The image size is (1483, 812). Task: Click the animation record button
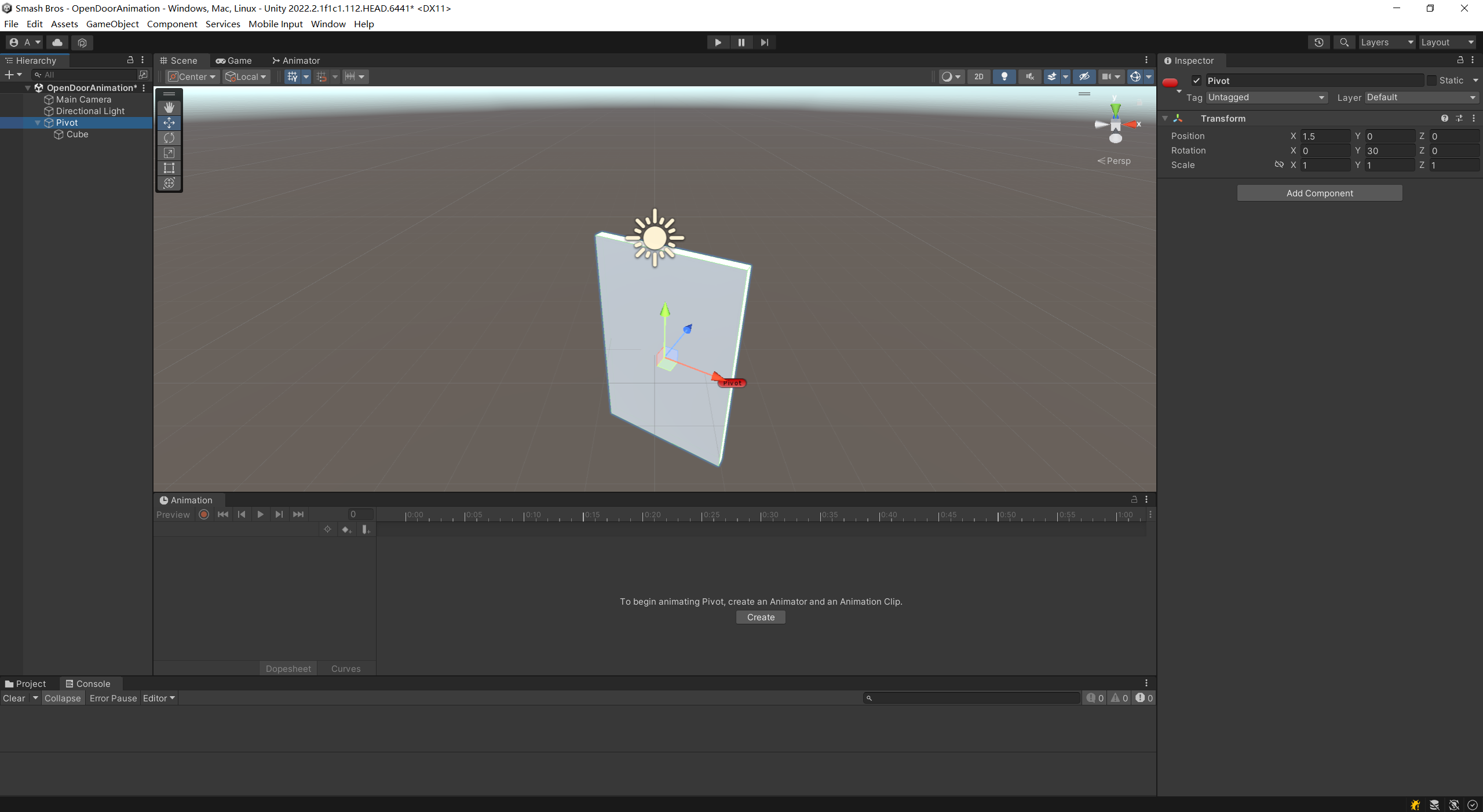coord(204,514)
